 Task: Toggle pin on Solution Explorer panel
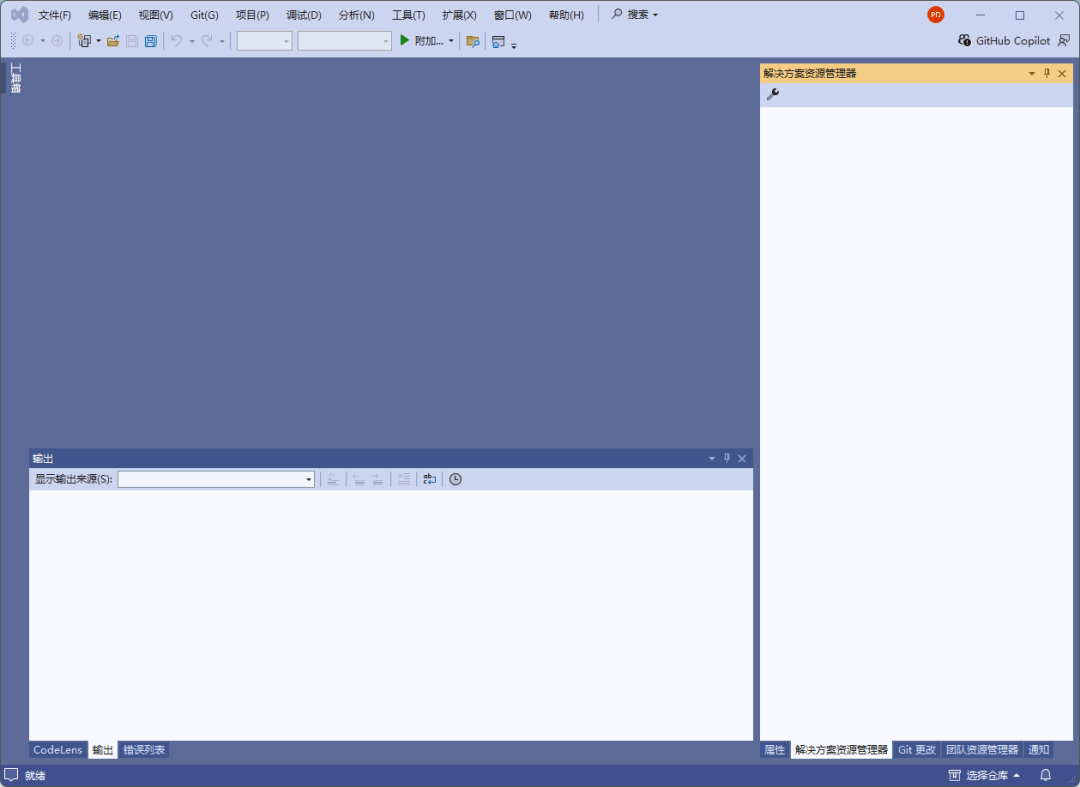pos(1047,73)
